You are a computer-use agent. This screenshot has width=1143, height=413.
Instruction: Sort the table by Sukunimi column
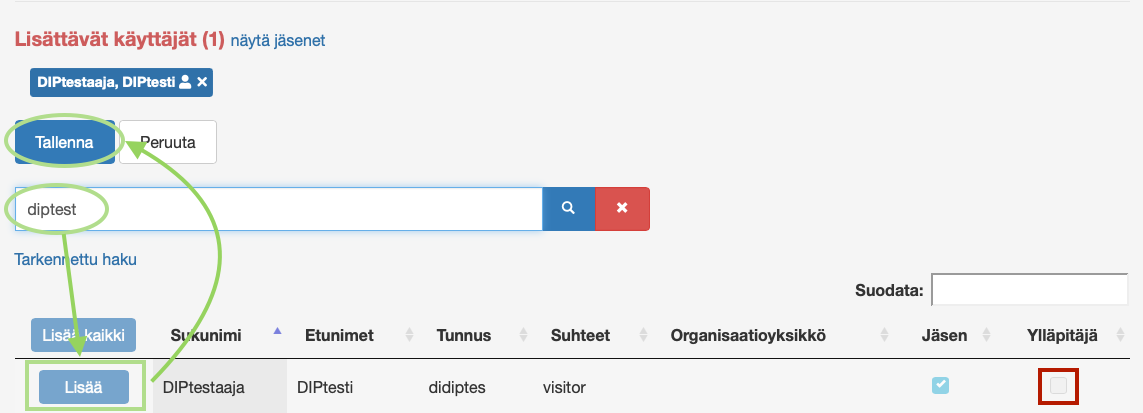[x=206, y=336]
